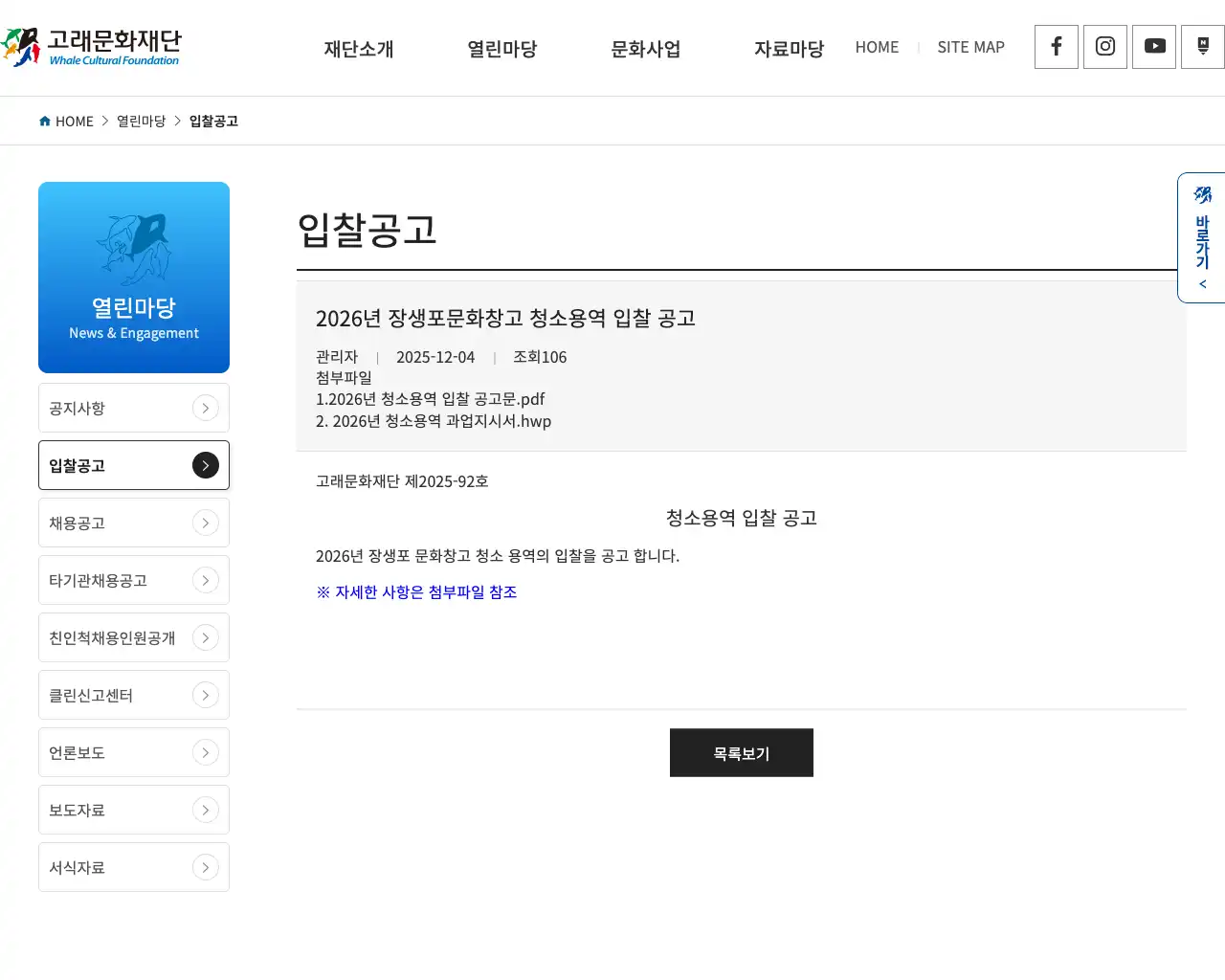1225x980 pixels.
Task: Click the 열린마당 sidebar banner image
Action: 134,277
